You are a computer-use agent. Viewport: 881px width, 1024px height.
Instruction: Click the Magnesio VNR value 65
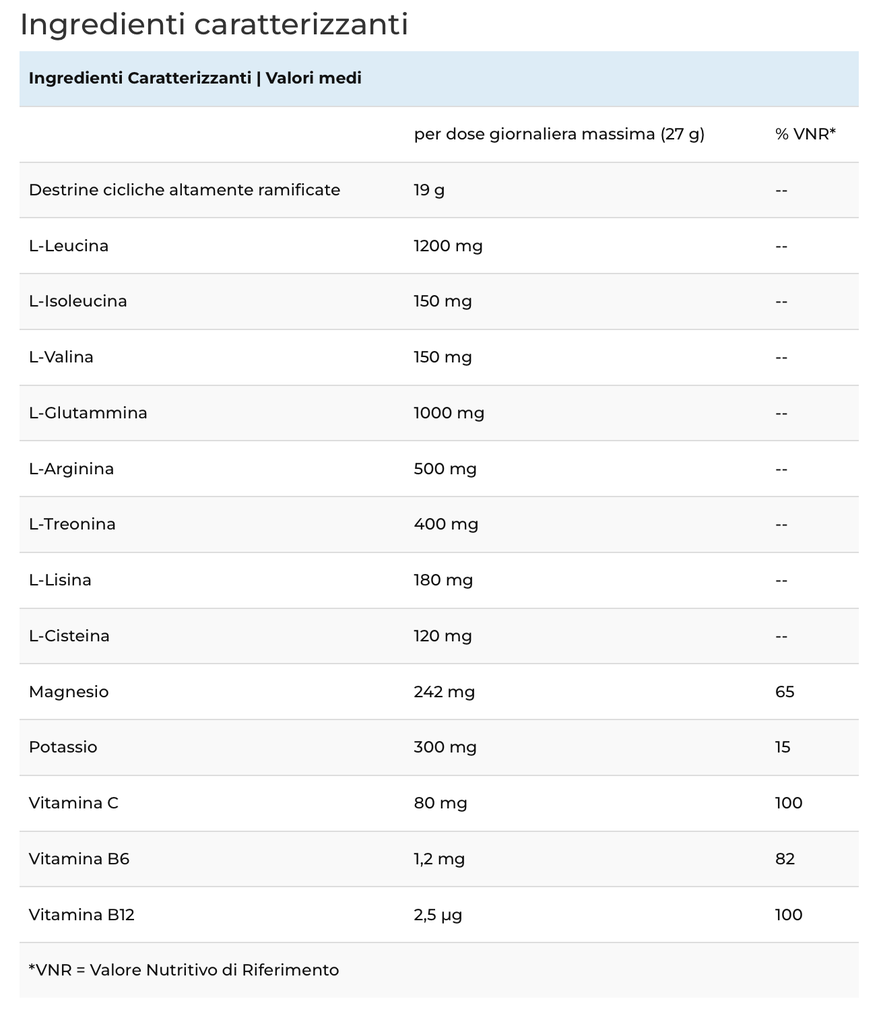click(x=784, y=692)
